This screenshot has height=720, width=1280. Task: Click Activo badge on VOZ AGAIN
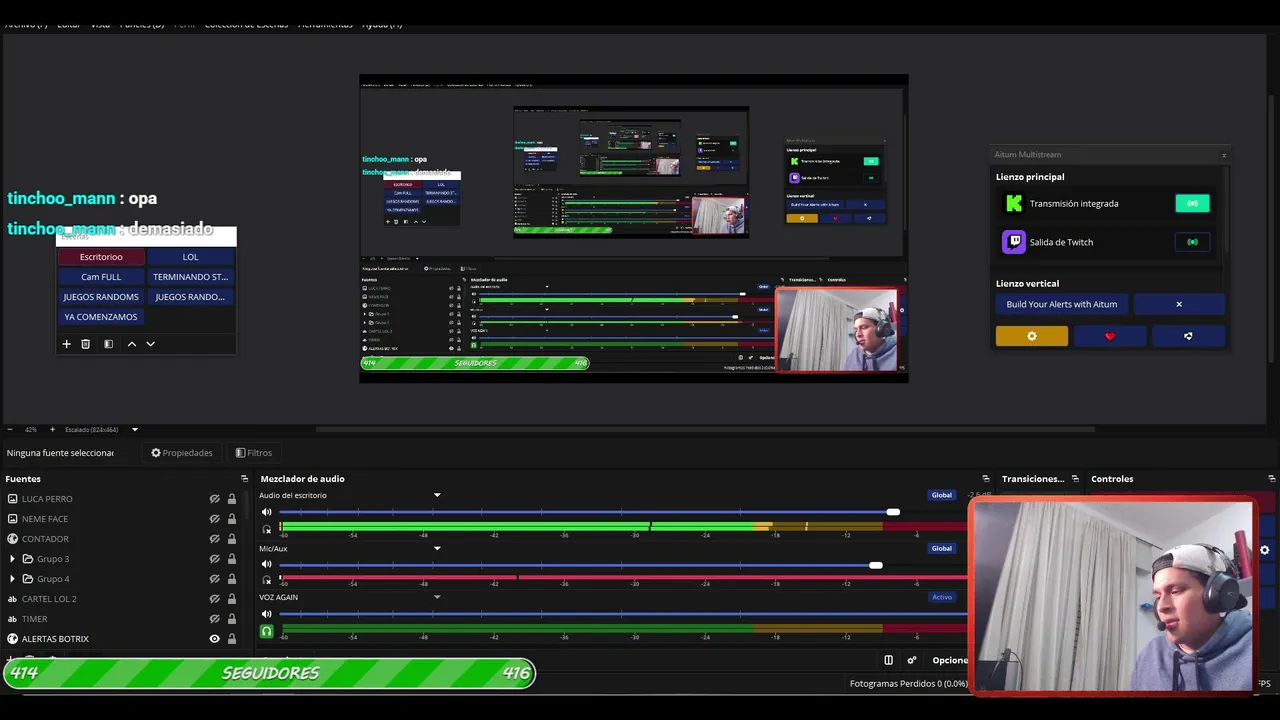point(942,597)
